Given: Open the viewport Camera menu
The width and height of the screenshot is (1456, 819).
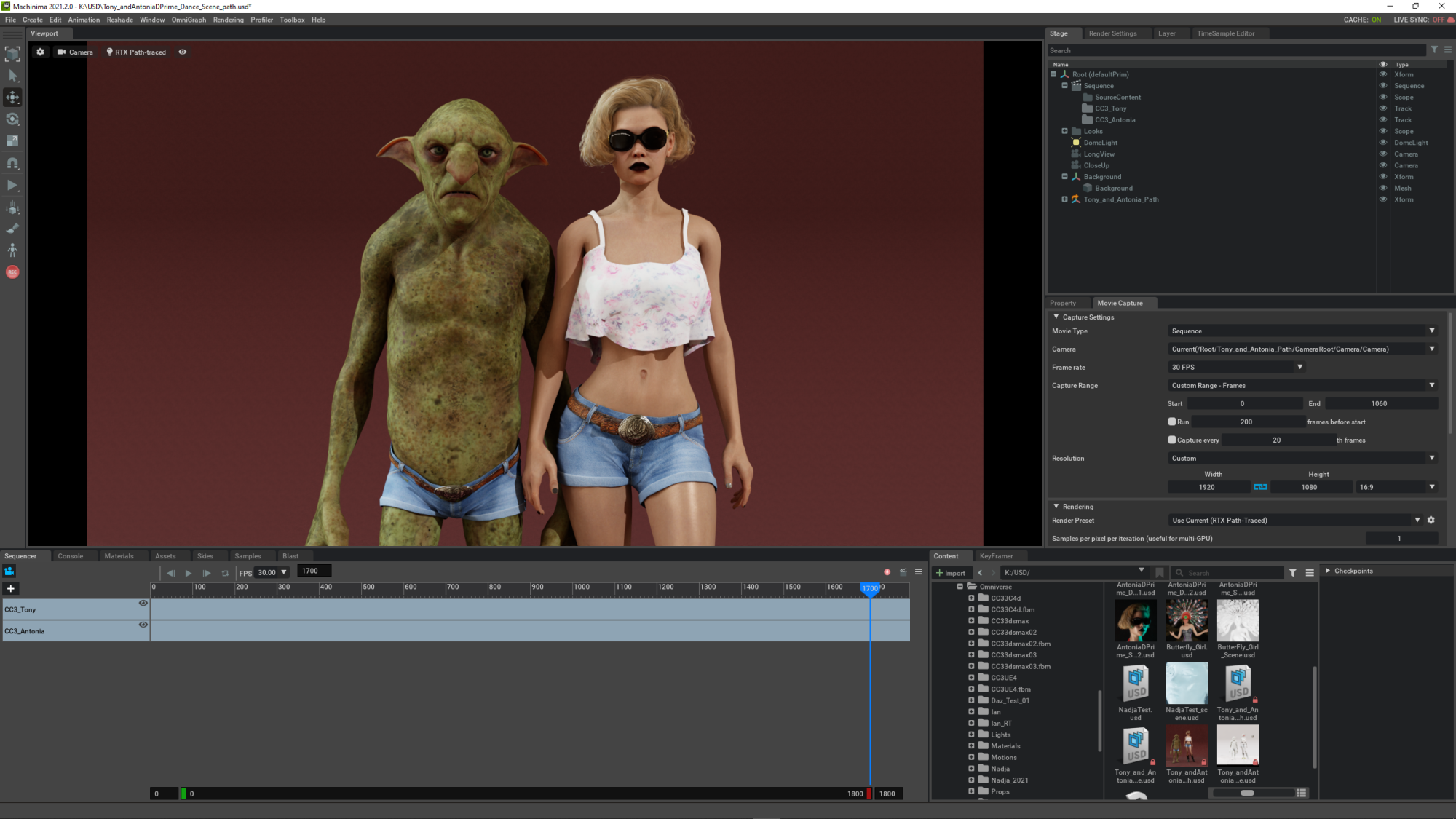Looking at the screenshot, I should (75, 52).
